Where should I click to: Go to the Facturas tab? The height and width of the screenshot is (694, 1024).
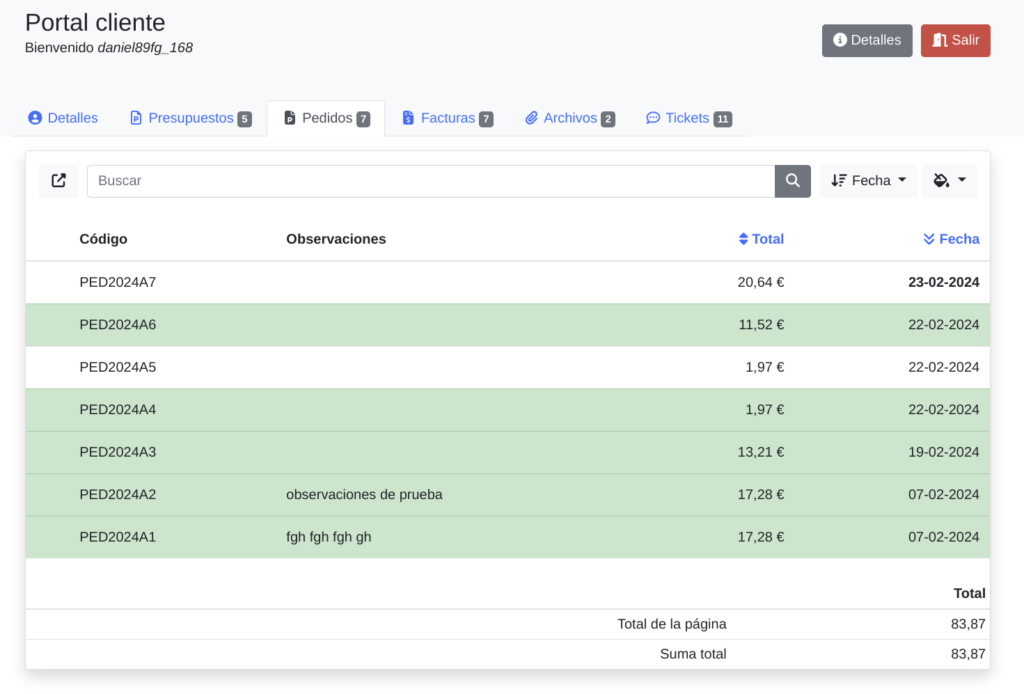click(447, 118)
